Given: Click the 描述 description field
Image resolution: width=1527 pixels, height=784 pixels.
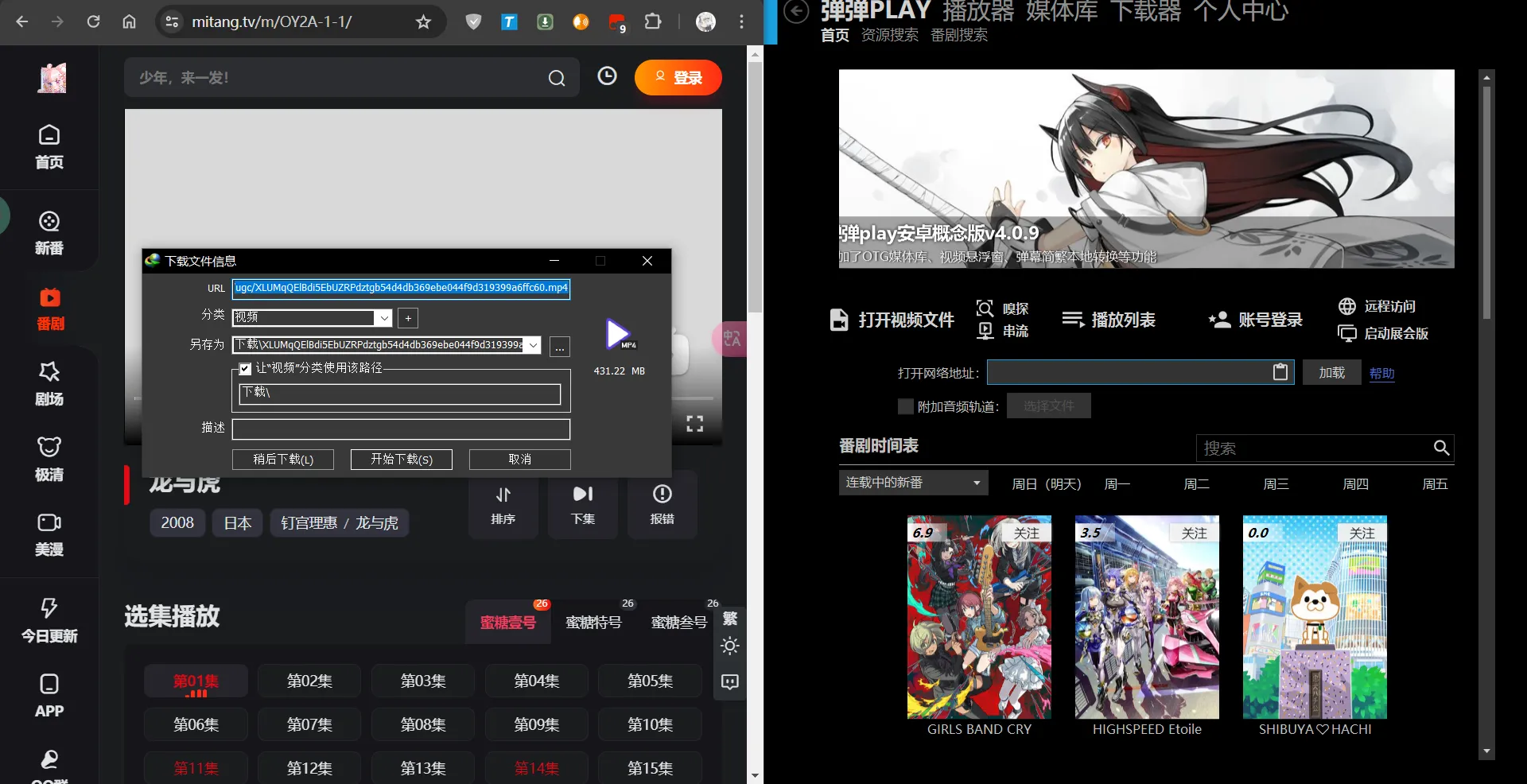Looking at the screenshot, I should 401,429.
